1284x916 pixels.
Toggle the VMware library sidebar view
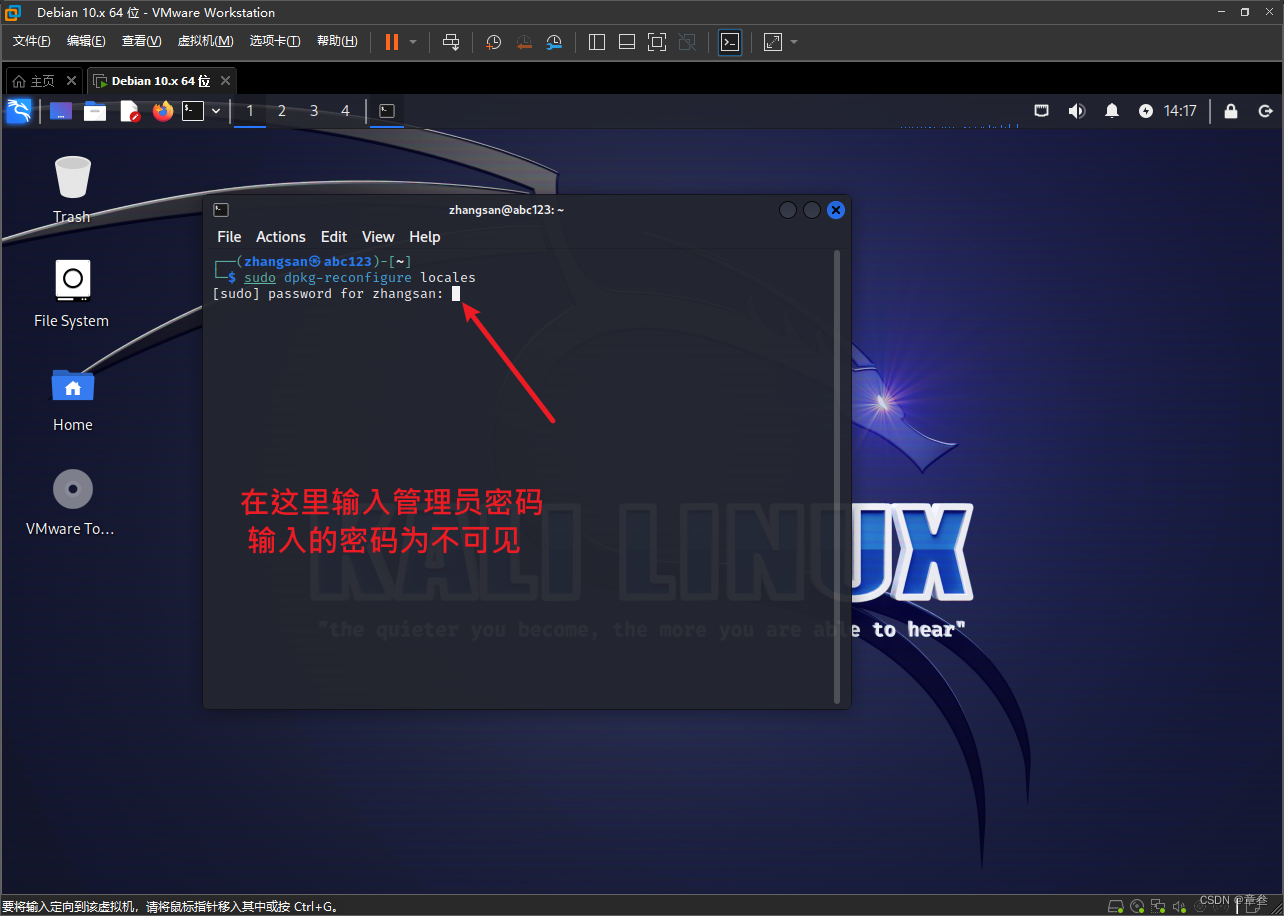pos(597,41)
